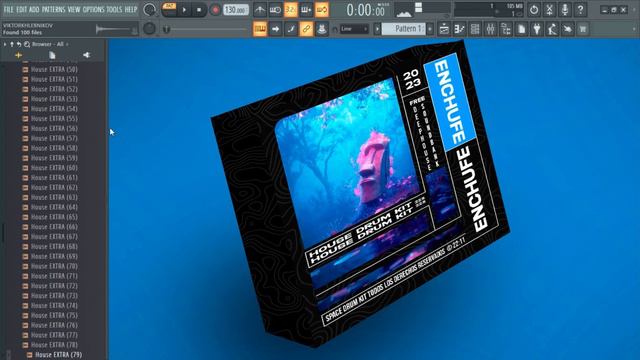Open help with the question mark icon

(x=580, y=9)
